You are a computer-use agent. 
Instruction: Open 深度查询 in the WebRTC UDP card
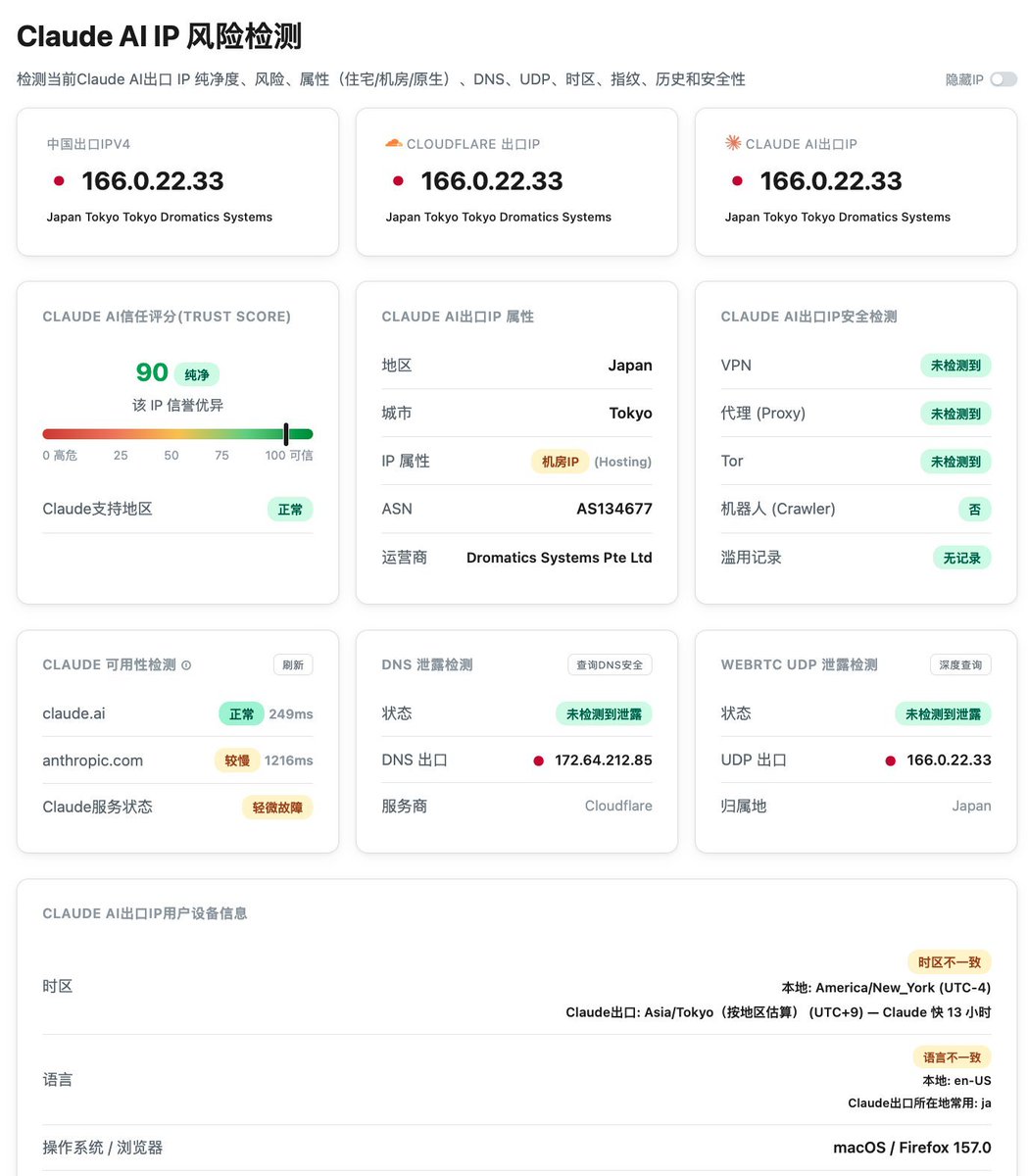960,664
